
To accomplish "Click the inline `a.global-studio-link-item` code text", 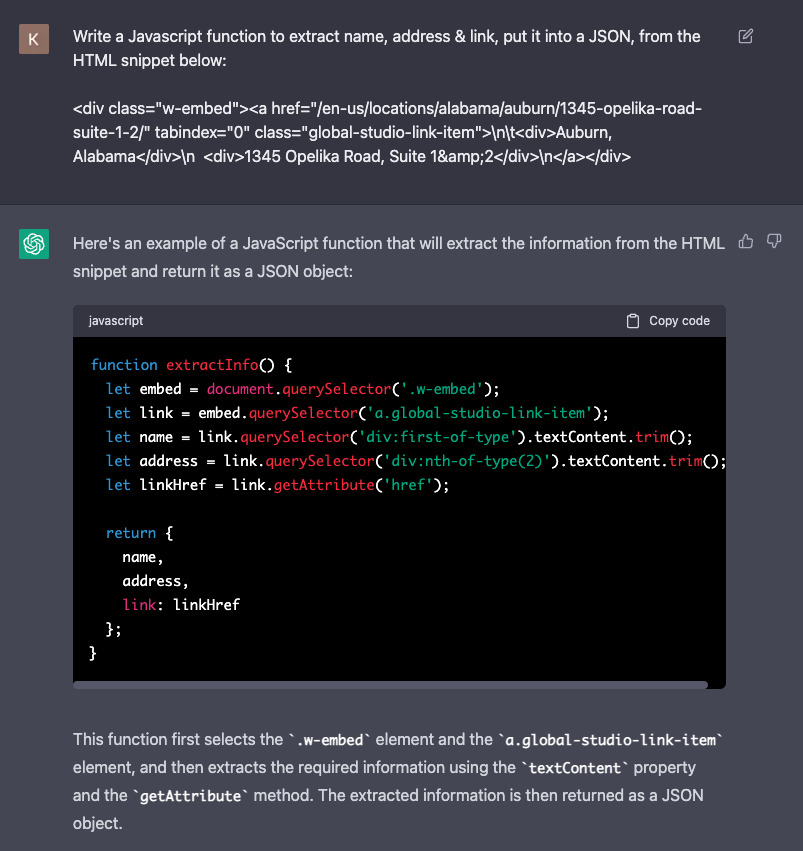I will [610, 740].
